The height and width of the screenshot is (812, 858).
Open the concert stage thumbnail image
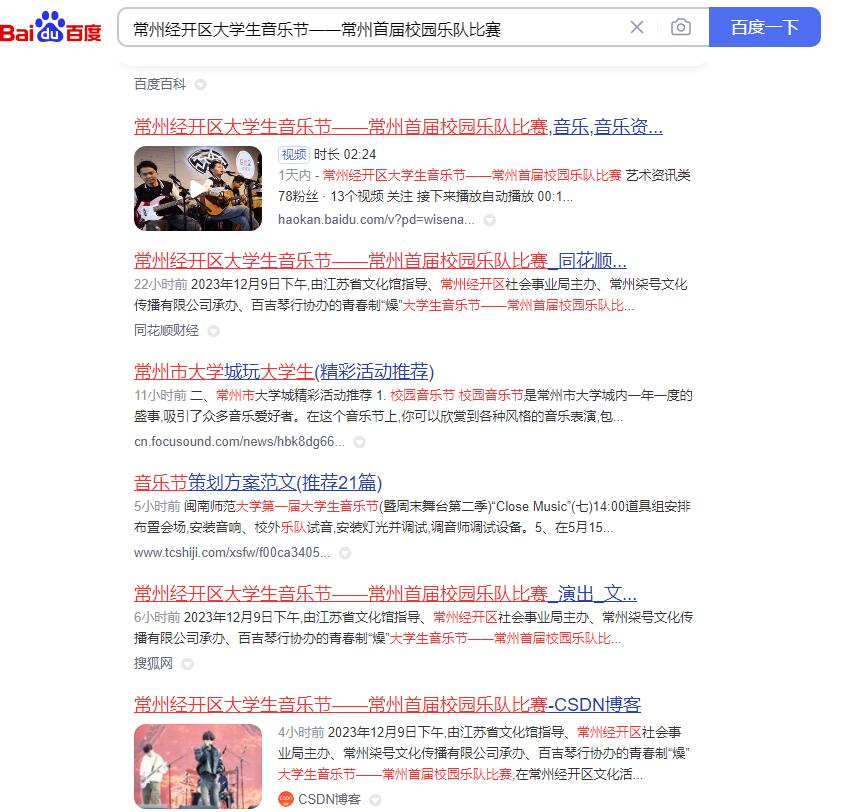pyautogui.click(x=198, y=766)
